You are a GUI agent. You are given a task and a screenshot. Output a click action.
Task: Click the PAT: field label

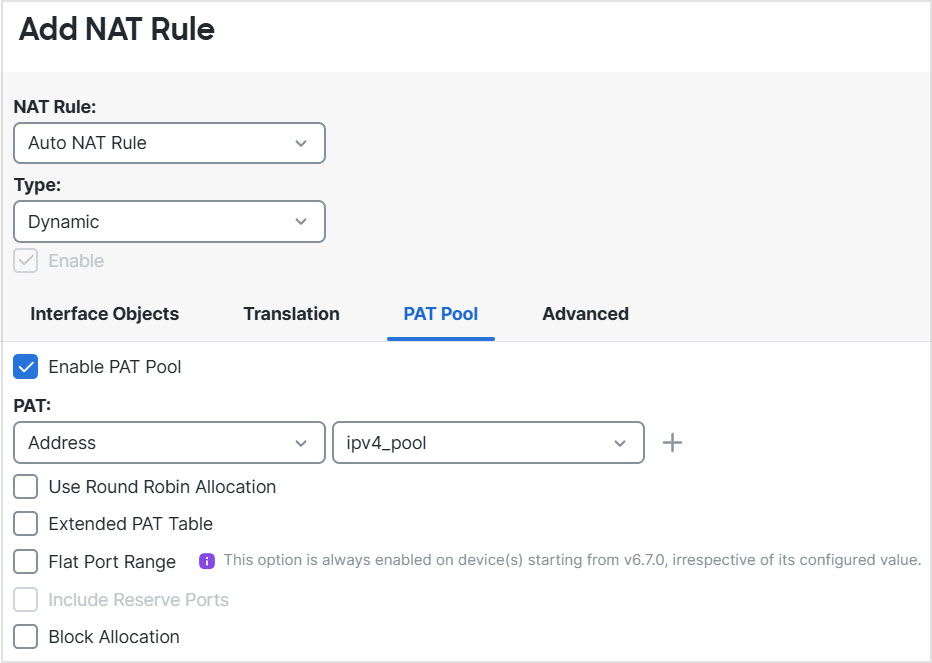32,407
